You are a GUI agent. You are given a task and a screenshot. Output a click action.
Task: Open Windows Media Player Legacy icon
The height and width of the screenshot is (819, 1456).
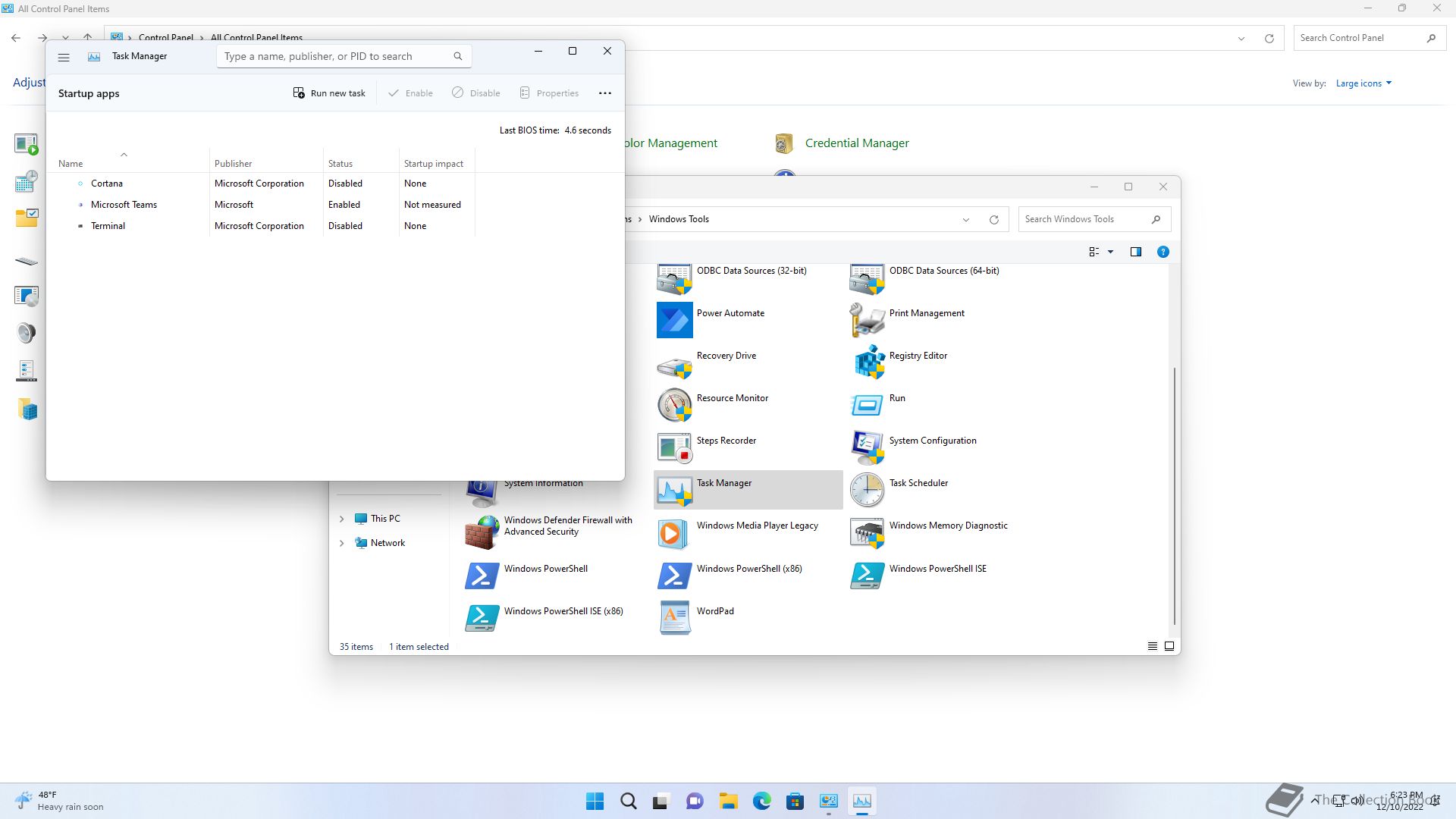pos(674,532)
